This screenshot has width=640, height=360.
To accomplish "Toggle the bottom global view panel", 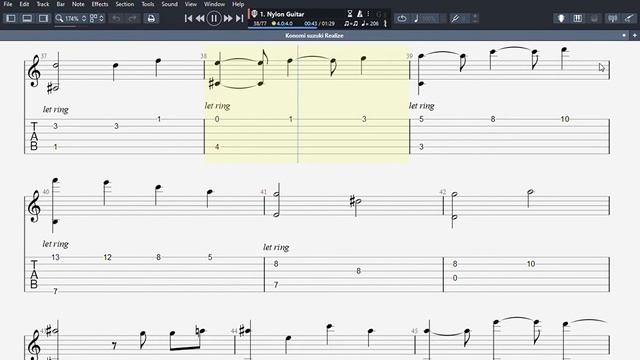I will click(x=27, y=18).
